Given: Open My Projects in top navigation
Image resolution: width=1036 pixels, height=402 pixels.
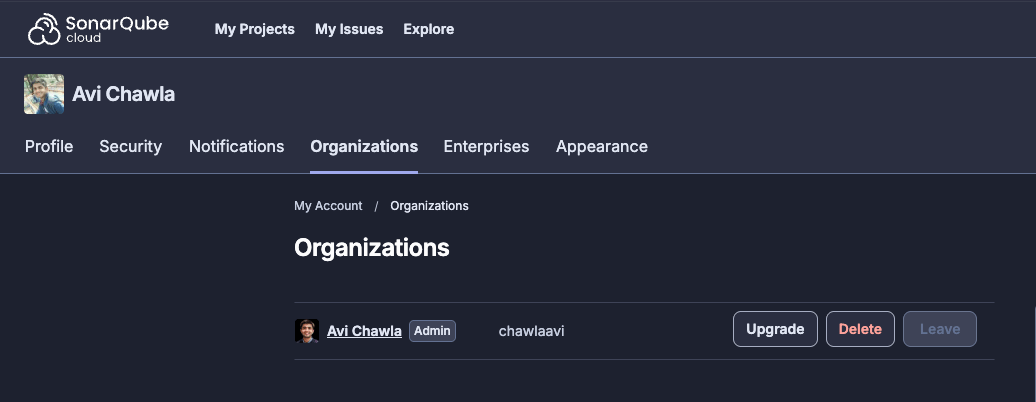Looking at the screenshot, I should coord(254,29).
